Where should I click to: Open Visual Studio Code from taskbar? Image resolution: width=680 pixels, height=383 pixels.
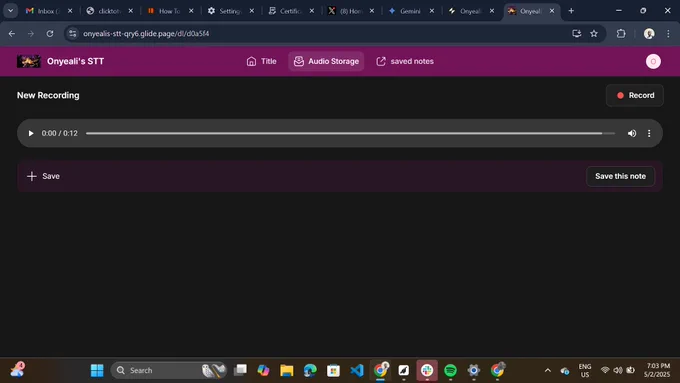click(357, 370)
